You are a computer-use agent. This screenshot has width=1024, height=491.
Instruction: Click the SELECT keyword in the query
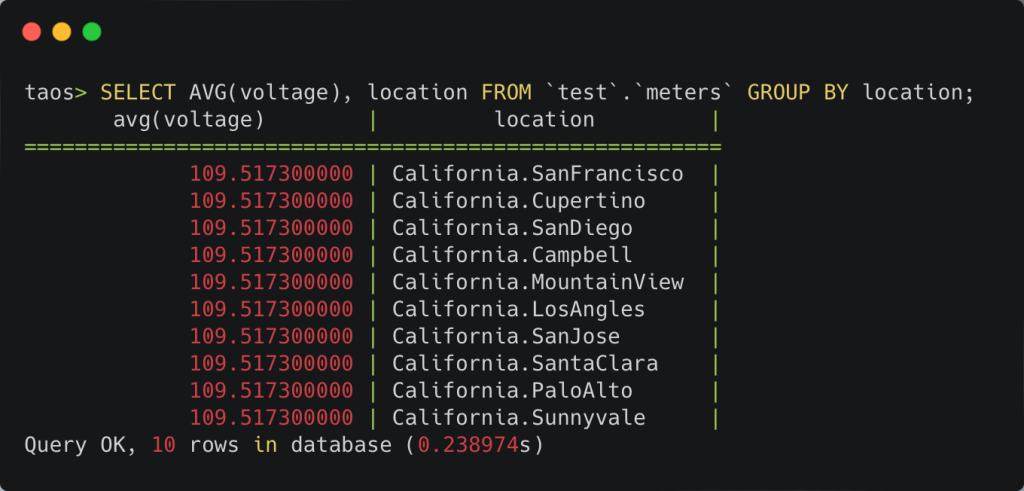pyautogui.click(x=138, y=93)
